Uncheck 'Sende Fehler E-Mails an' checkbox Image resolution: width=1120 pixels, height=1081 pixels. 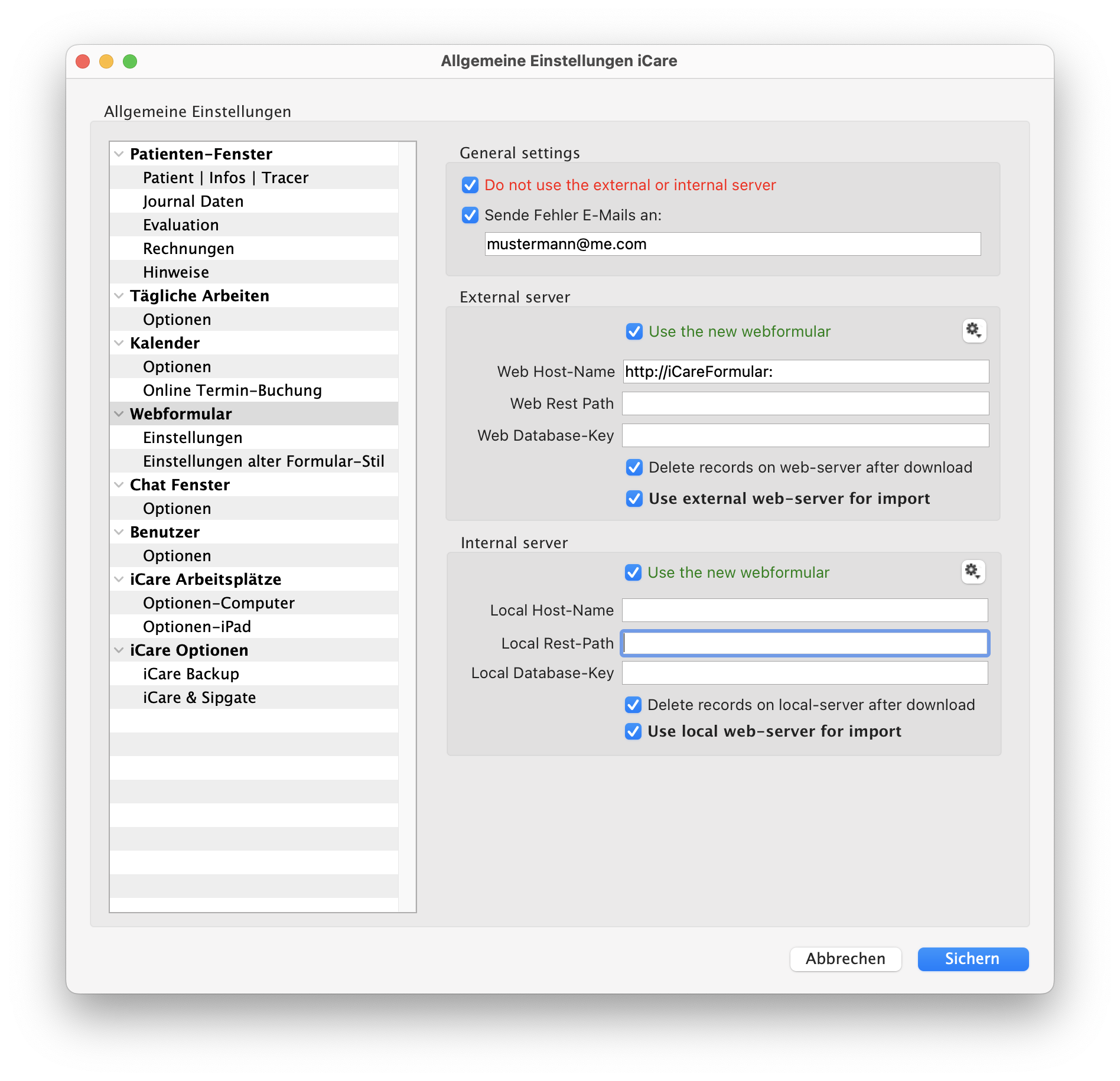(470, 216)
